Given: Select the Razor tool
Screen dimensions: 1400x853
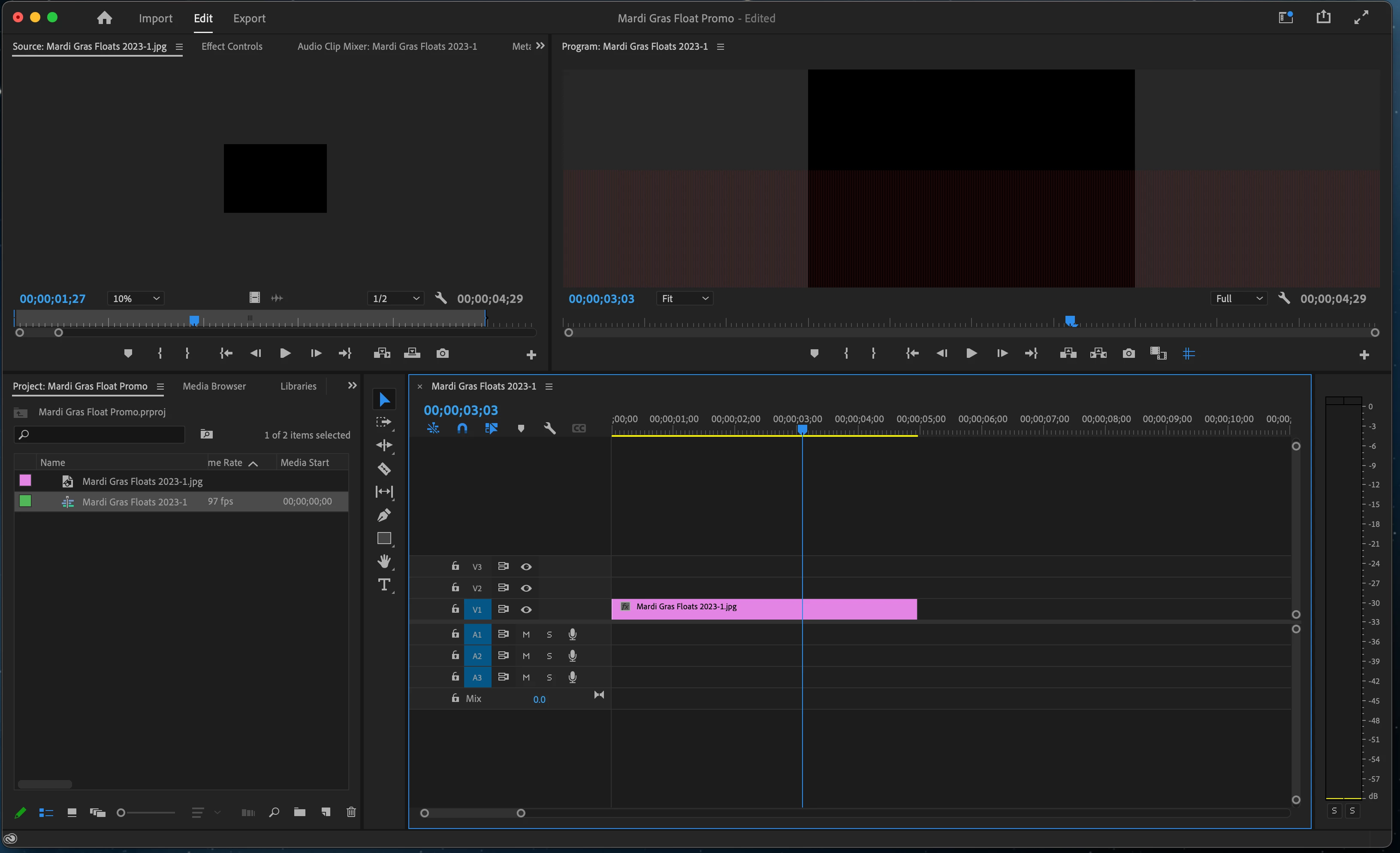Looking at the screenshot, I should (x=384, y=469).
